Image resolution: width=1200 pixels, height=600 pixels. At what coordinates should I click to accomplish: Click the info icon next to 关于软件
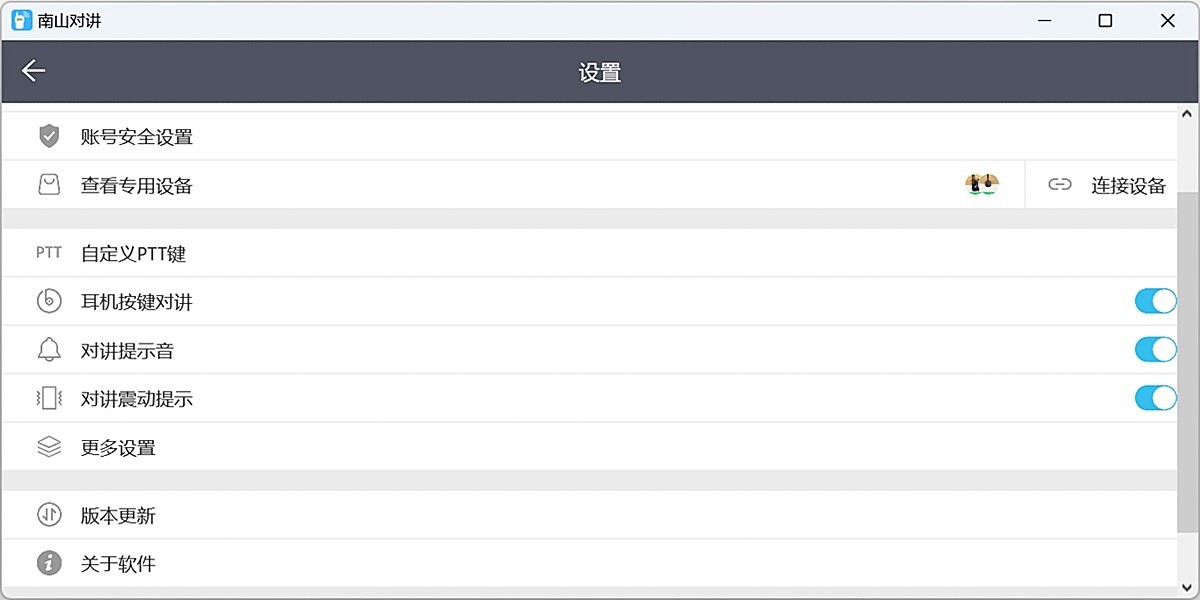coord(48,563)
